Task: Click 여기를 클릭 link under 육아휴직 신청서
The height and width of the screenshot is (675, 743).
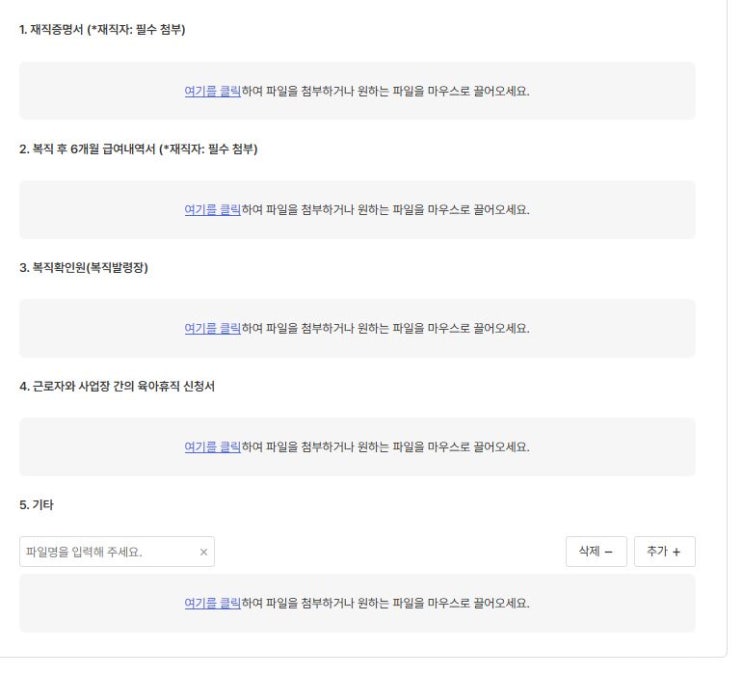Action: click(212, 447)
